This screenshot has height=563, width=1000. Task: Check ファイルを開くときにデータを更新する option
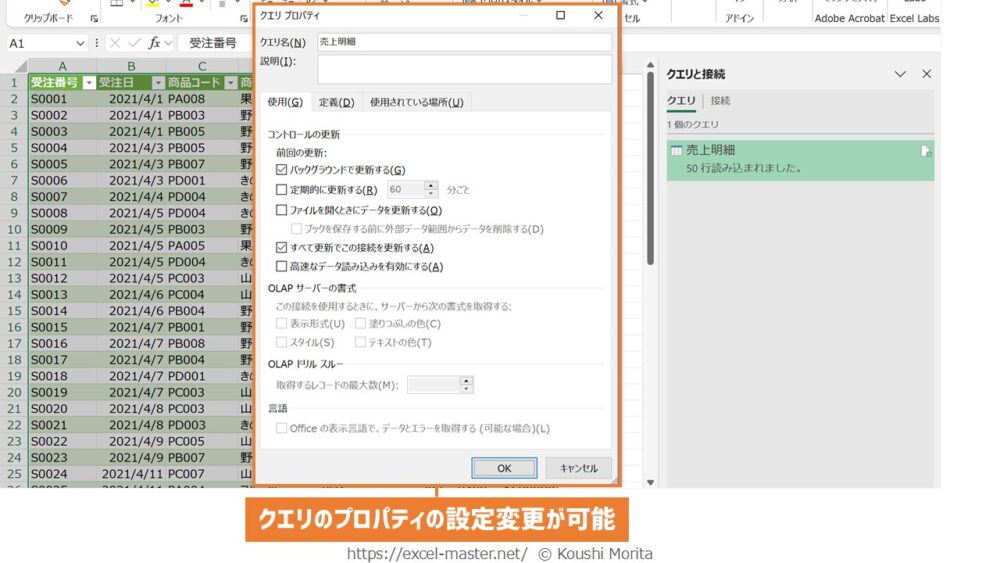[281, 210]
